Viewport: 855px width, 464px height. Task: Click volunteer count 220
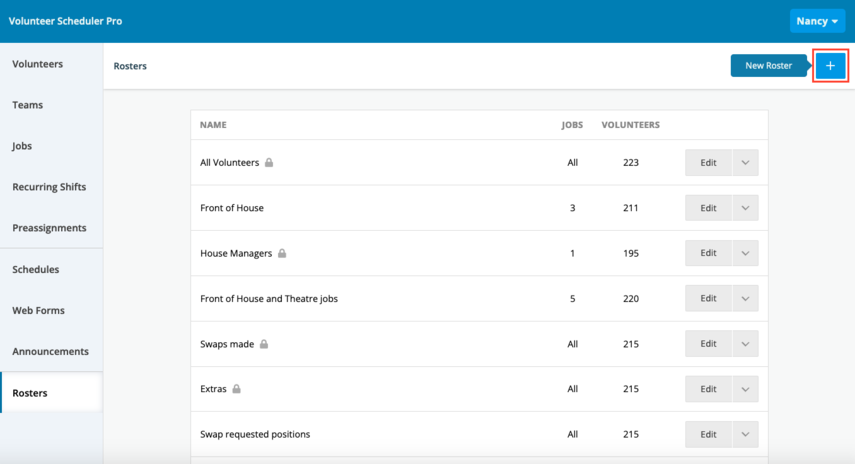(x=631, y=298)
